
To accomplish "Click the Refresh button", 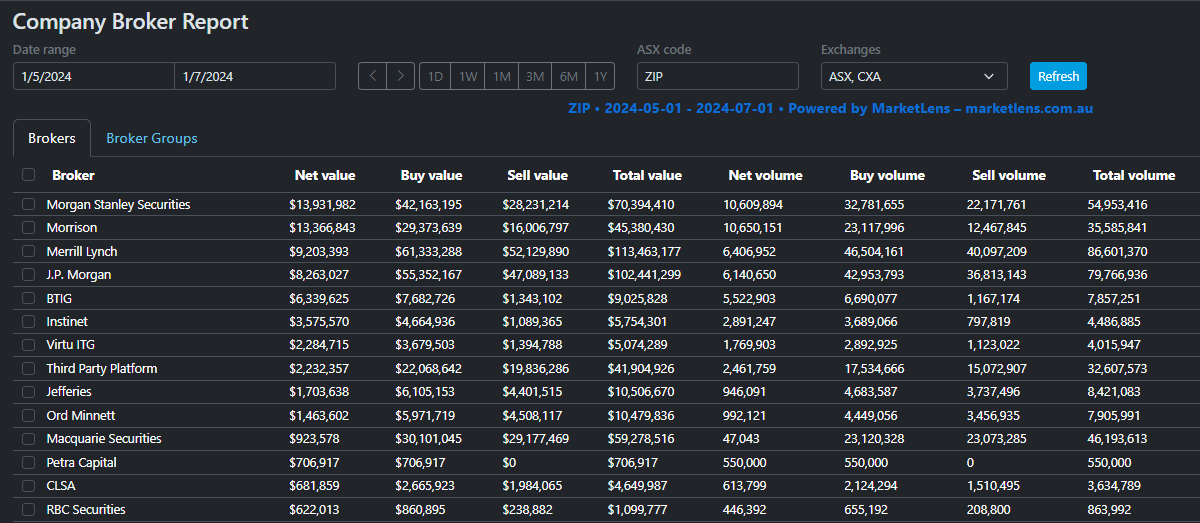I will [x=1058, y=76].
